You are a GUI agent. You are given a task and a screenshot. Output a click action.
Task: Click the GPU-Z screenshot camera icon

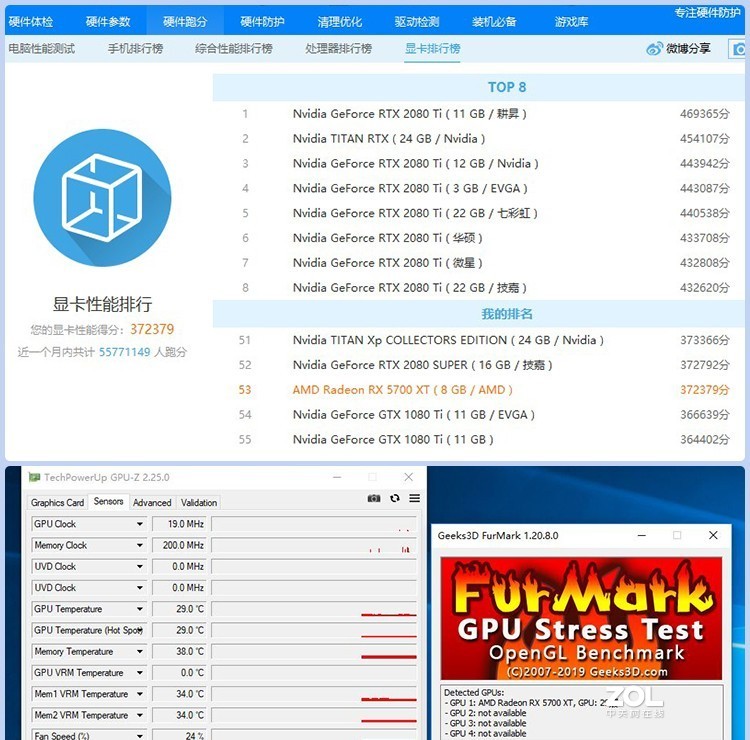pyautogui.click(x=374, y=498)
